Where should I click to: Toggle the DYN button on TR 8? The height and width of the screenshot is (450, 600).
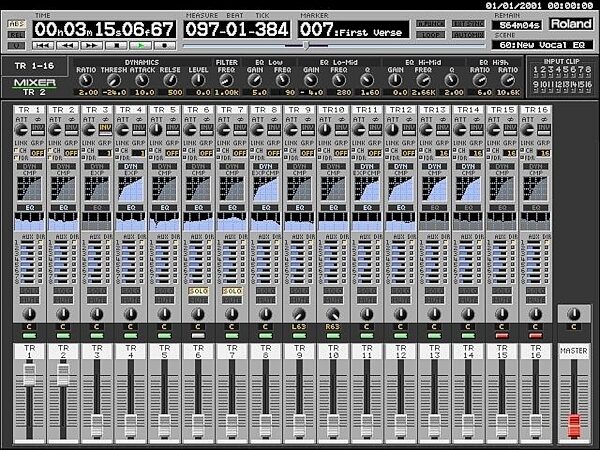(x=266, y=166)
